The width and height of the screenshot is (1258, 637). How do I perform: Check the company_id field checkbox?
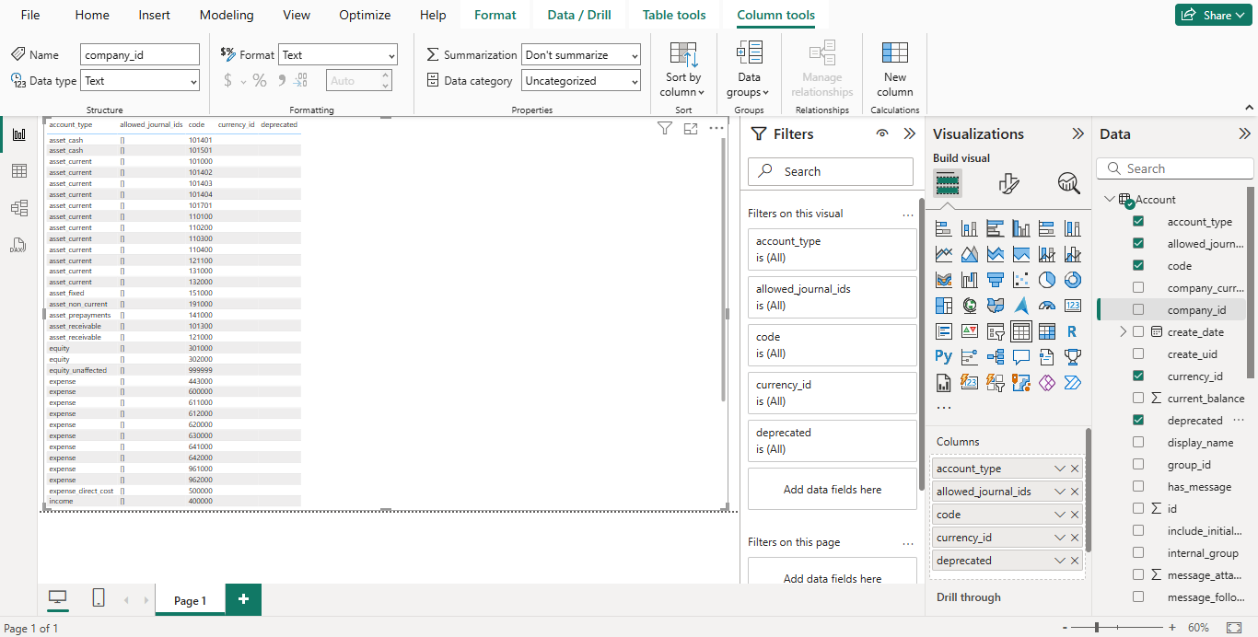pyautogui.click(x=1138, y=310)
